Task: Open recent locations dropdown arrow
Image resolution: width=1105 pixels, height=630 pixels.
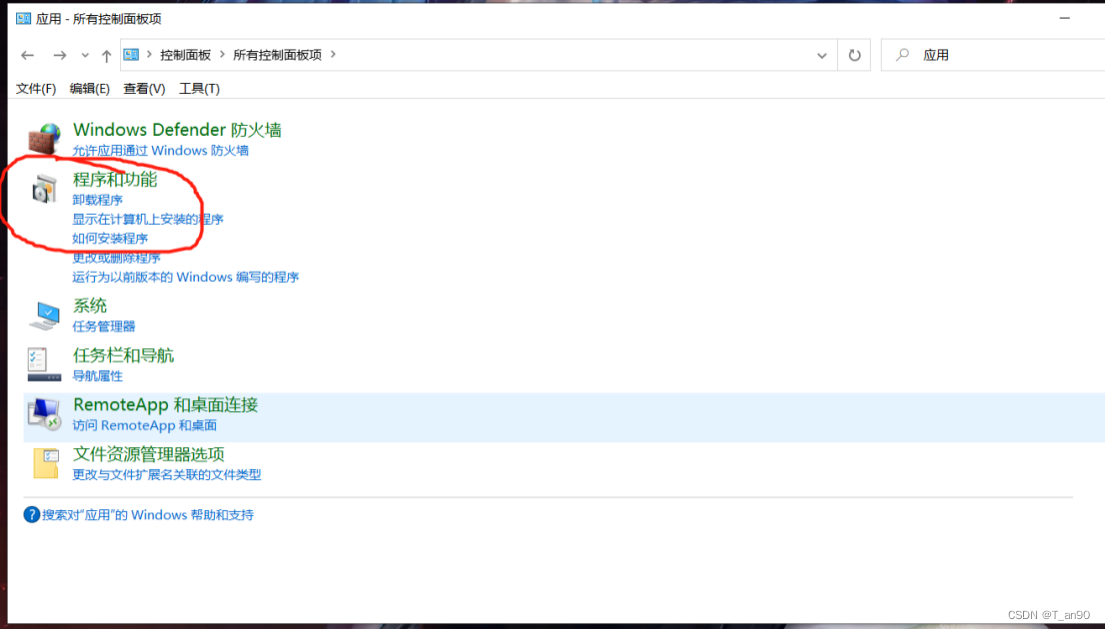Action: 85,55
